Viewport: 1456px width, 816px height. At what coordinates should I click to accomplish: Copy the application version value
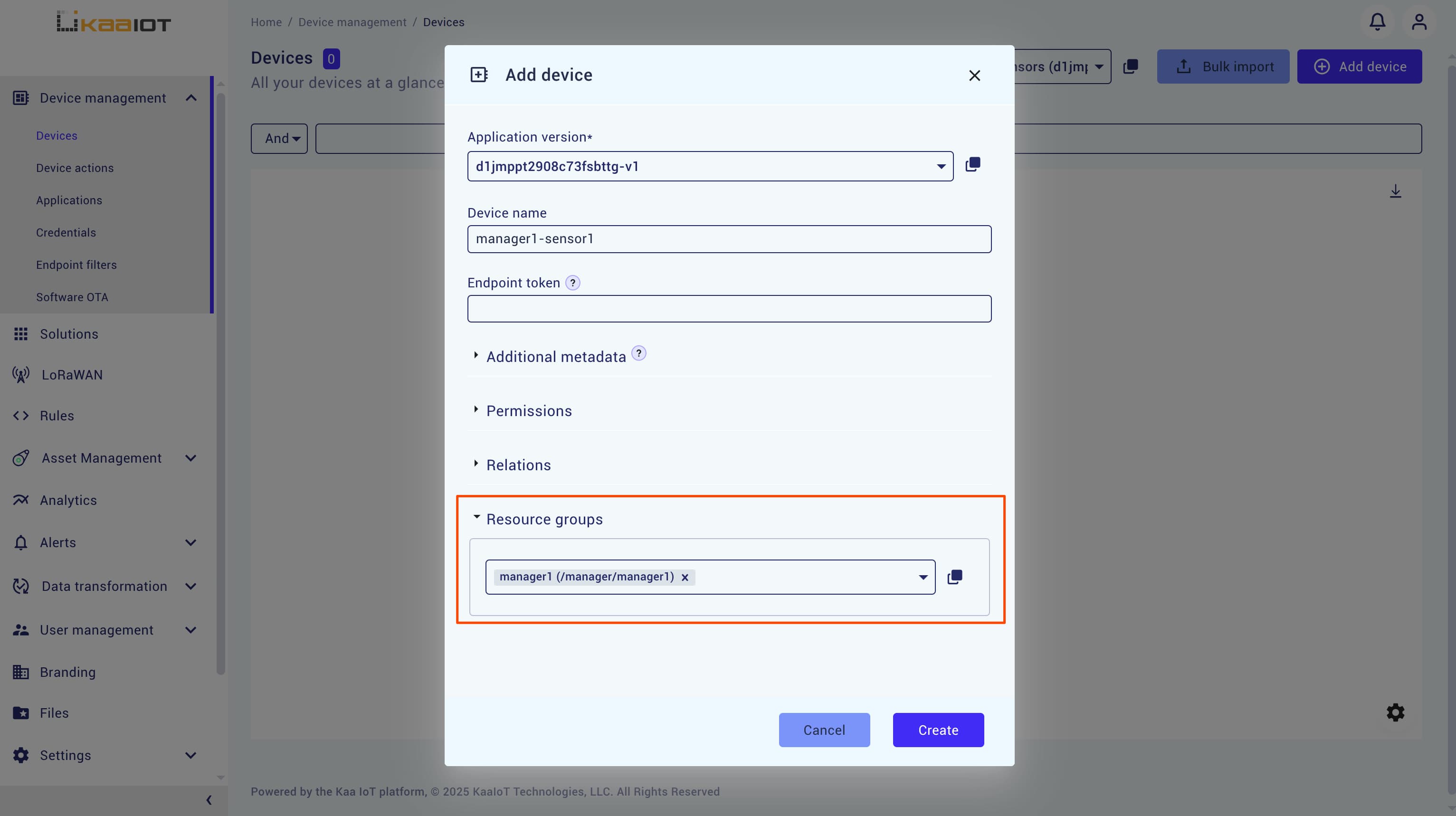coord(973,164)
